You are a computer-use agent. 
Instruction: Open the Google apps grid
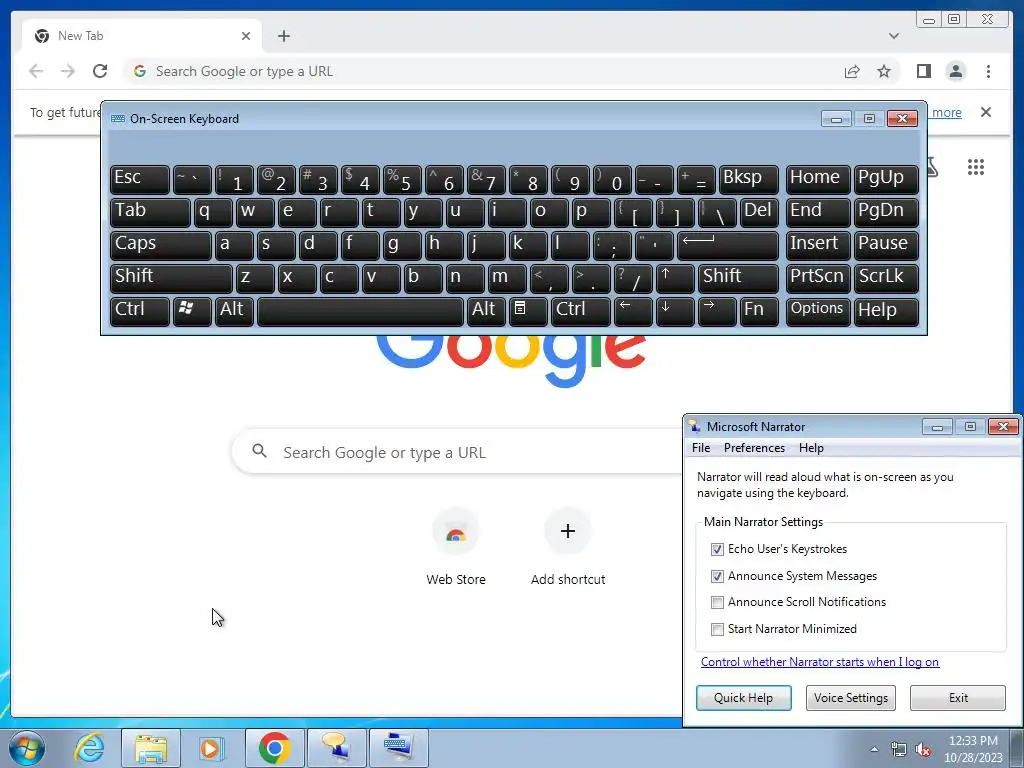[976, 167]
